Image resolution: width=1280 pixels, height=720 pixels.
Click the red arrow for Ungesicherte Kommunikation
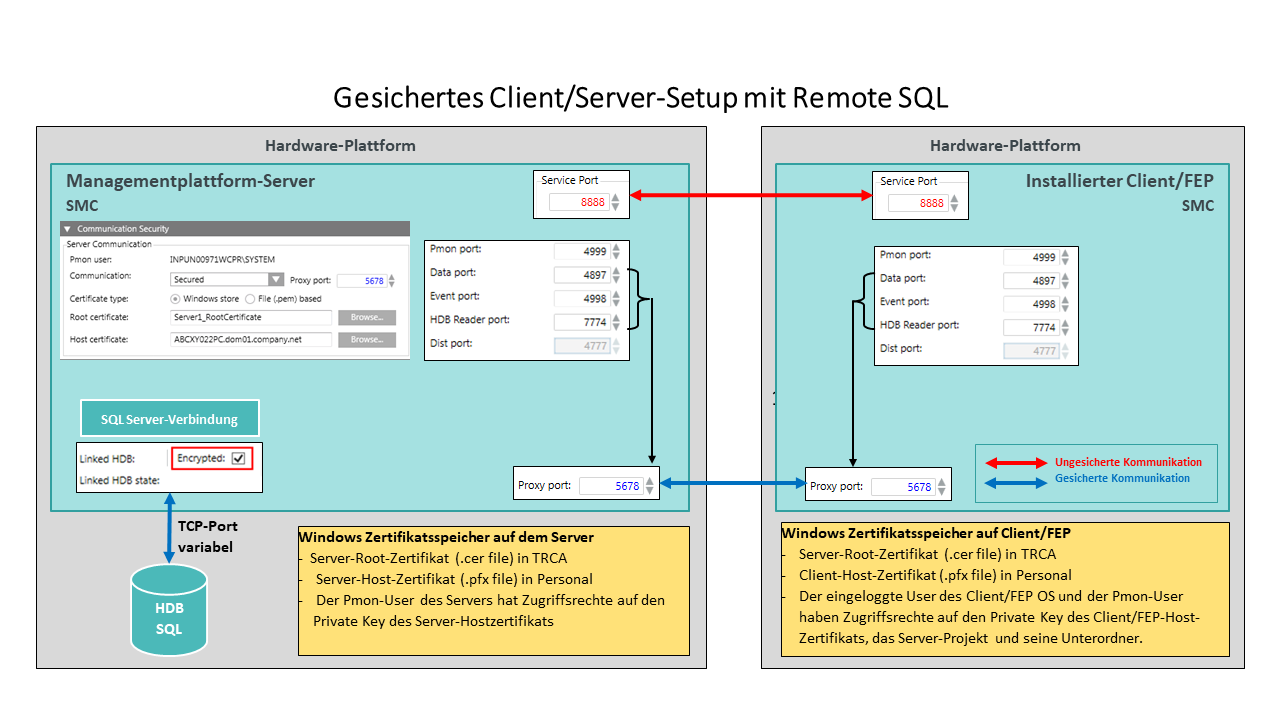(1016, 462)
